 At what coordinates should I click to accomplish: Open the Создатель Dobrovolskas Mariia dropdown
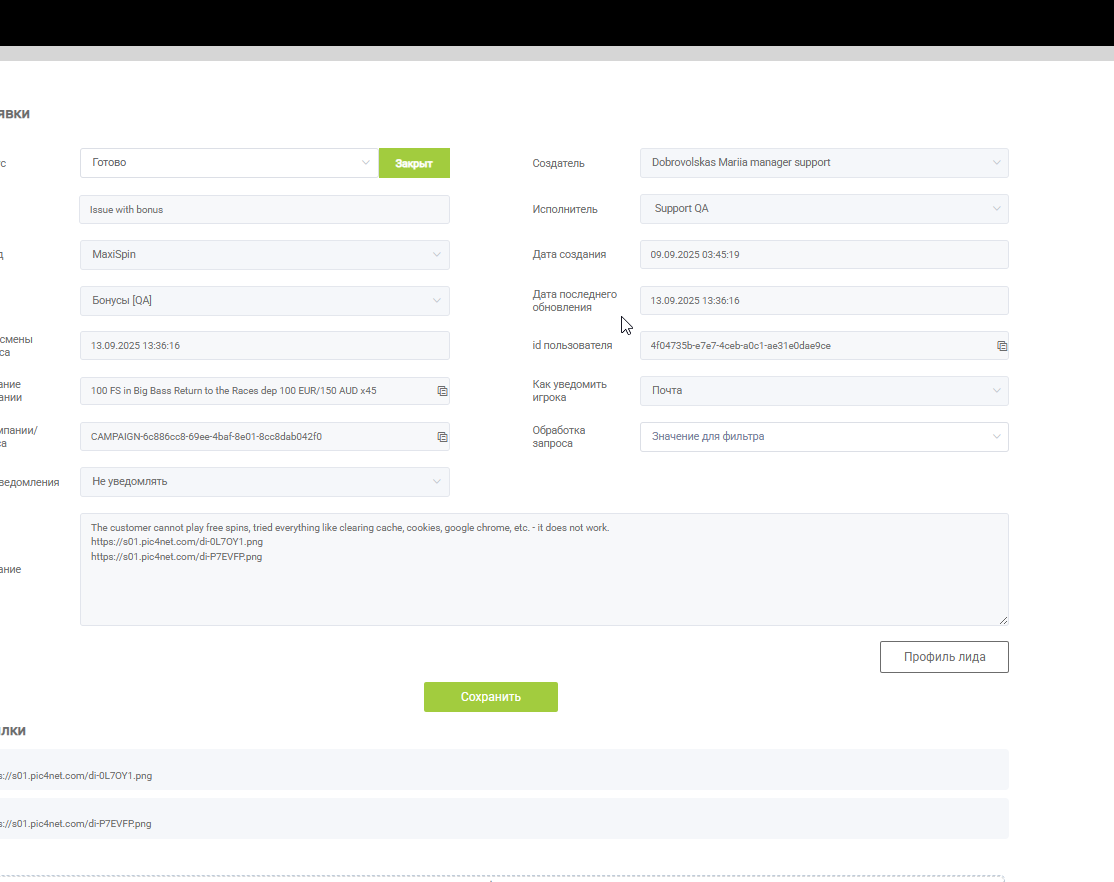click(824, 163)
